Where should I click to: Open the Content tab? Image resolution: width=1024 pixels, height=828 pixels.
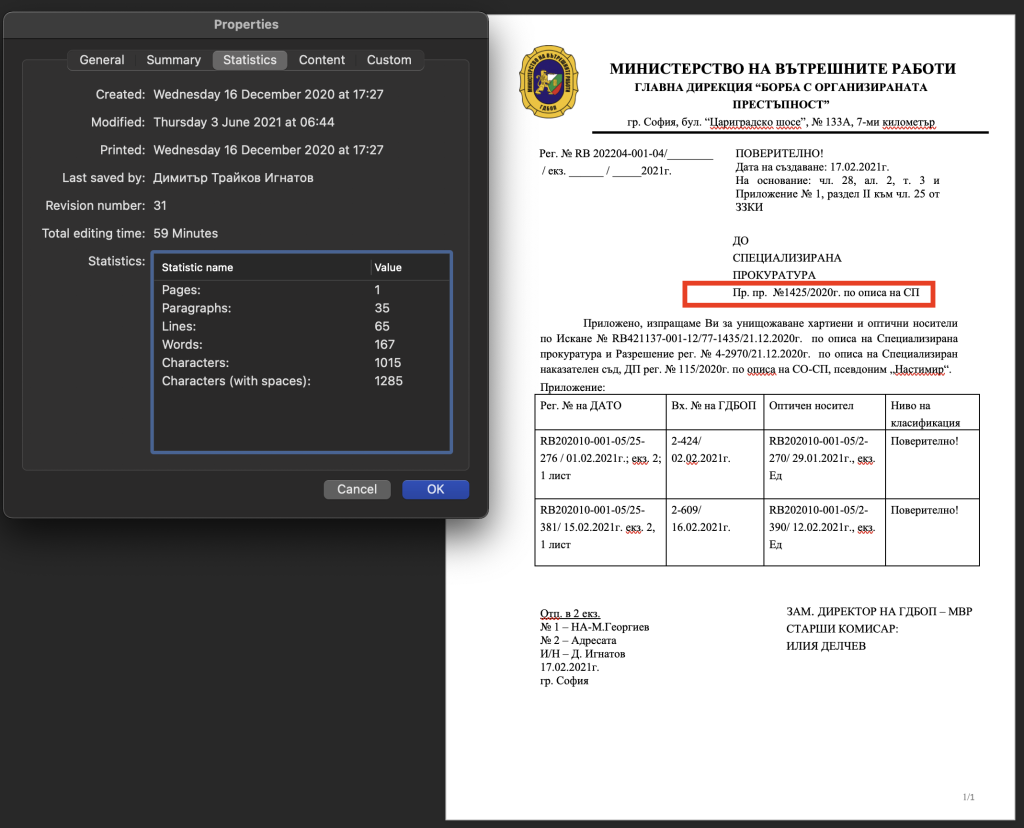point(321,60)
